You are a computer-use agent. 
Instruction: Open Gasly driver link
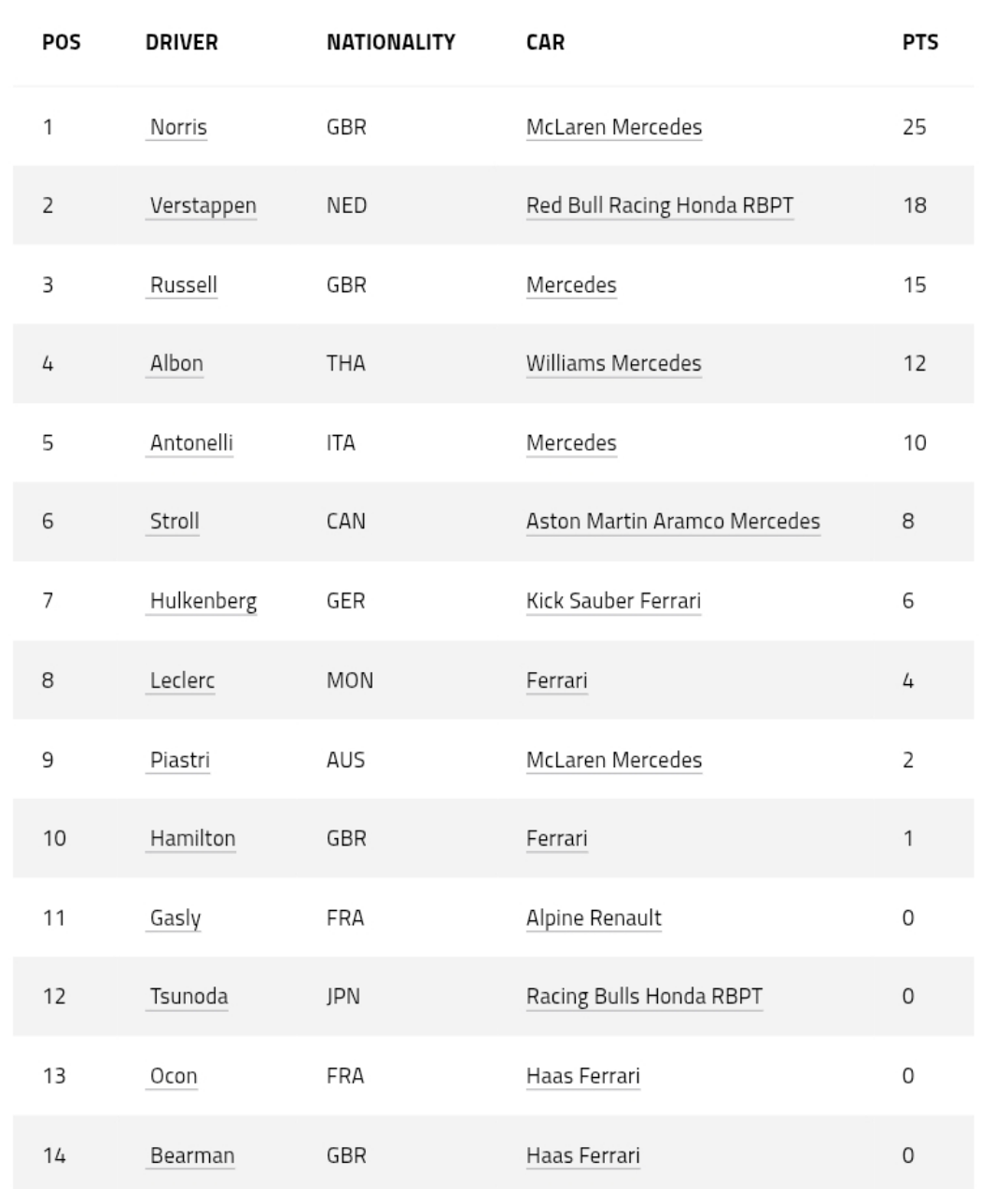[175, 917]
